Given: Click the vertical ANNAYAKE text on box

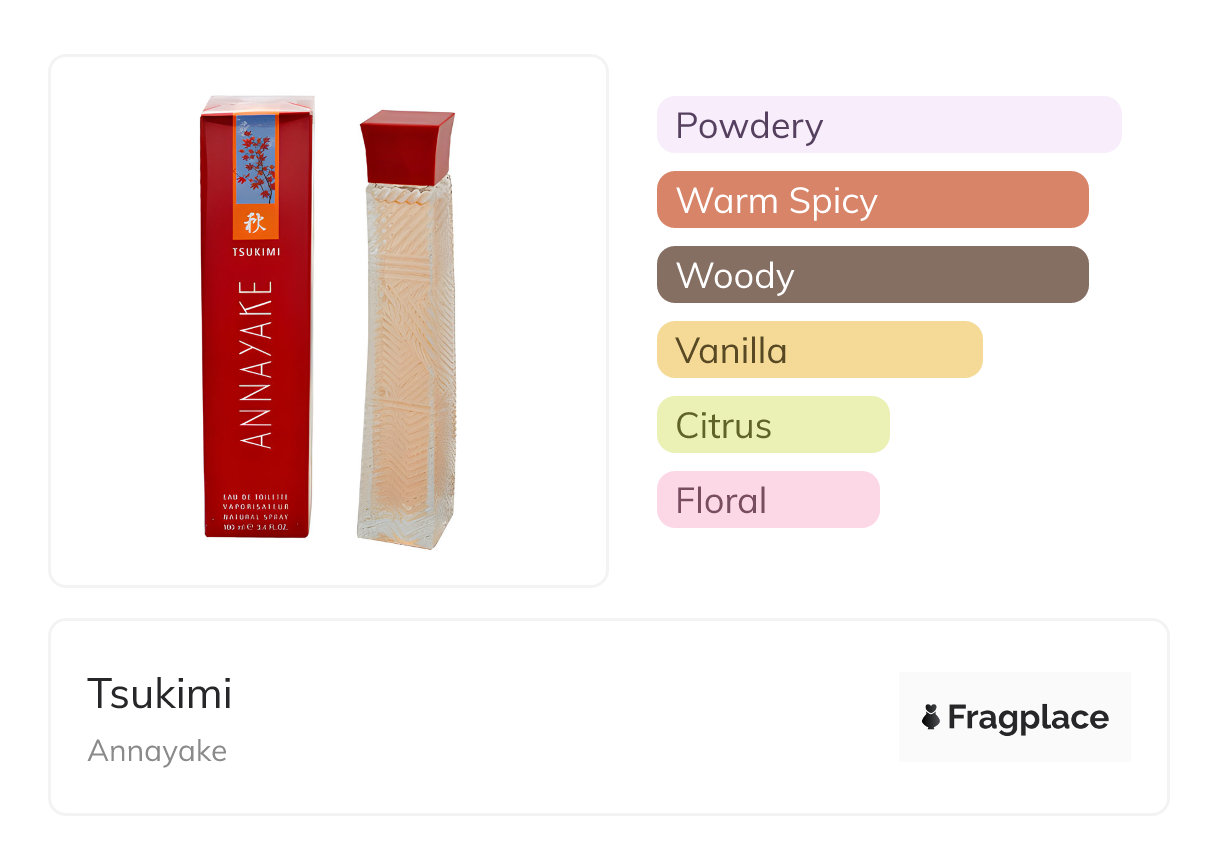Looking at the screenshot, I should click(257, 364).
